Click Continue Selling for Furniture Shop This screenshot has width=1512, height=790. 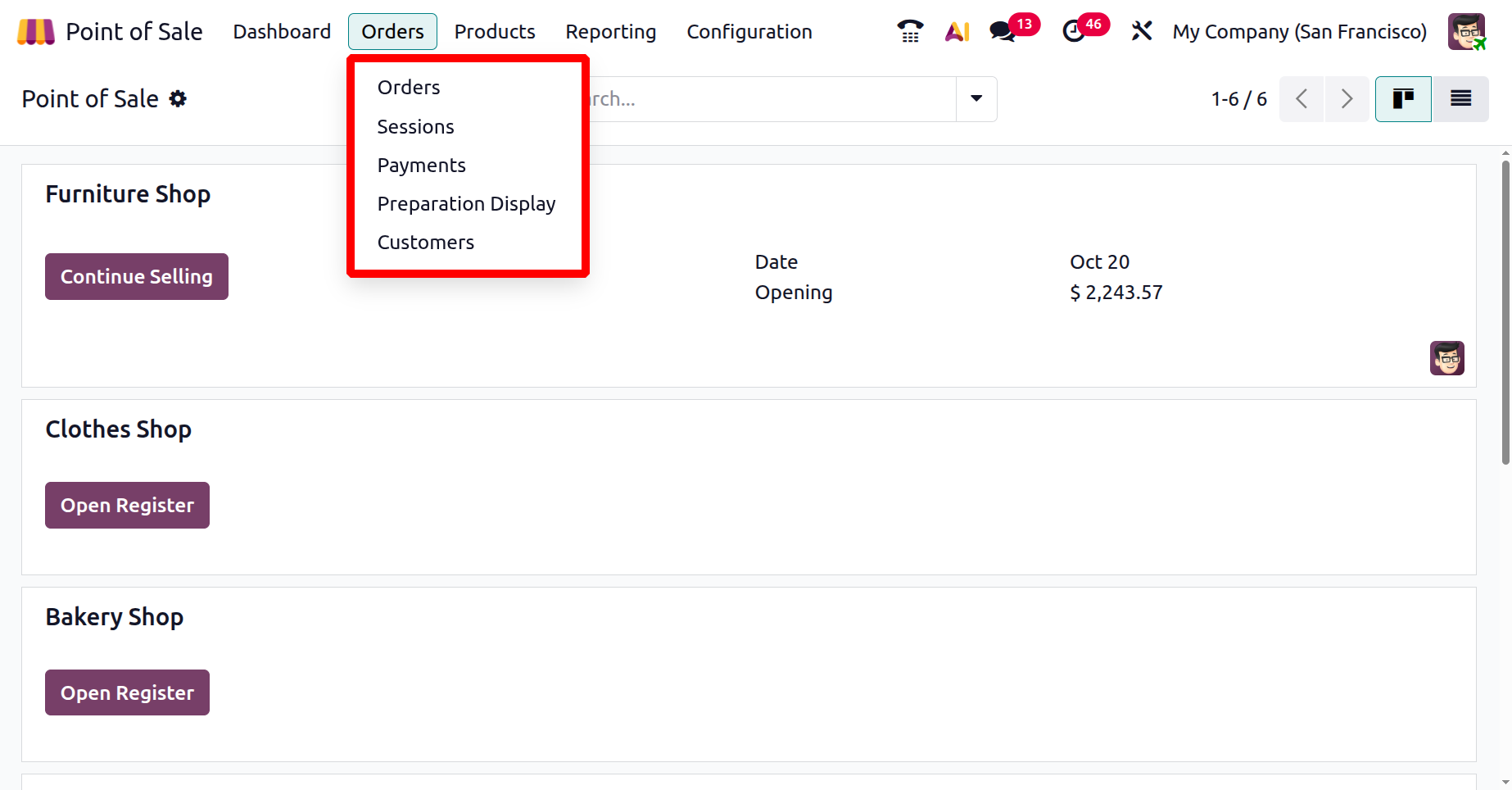point(137,277)
